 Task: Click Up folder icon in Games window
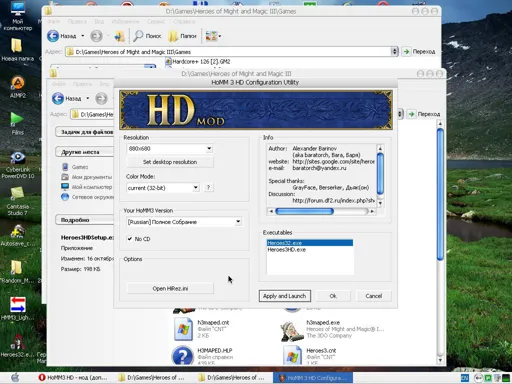(119, 36)
